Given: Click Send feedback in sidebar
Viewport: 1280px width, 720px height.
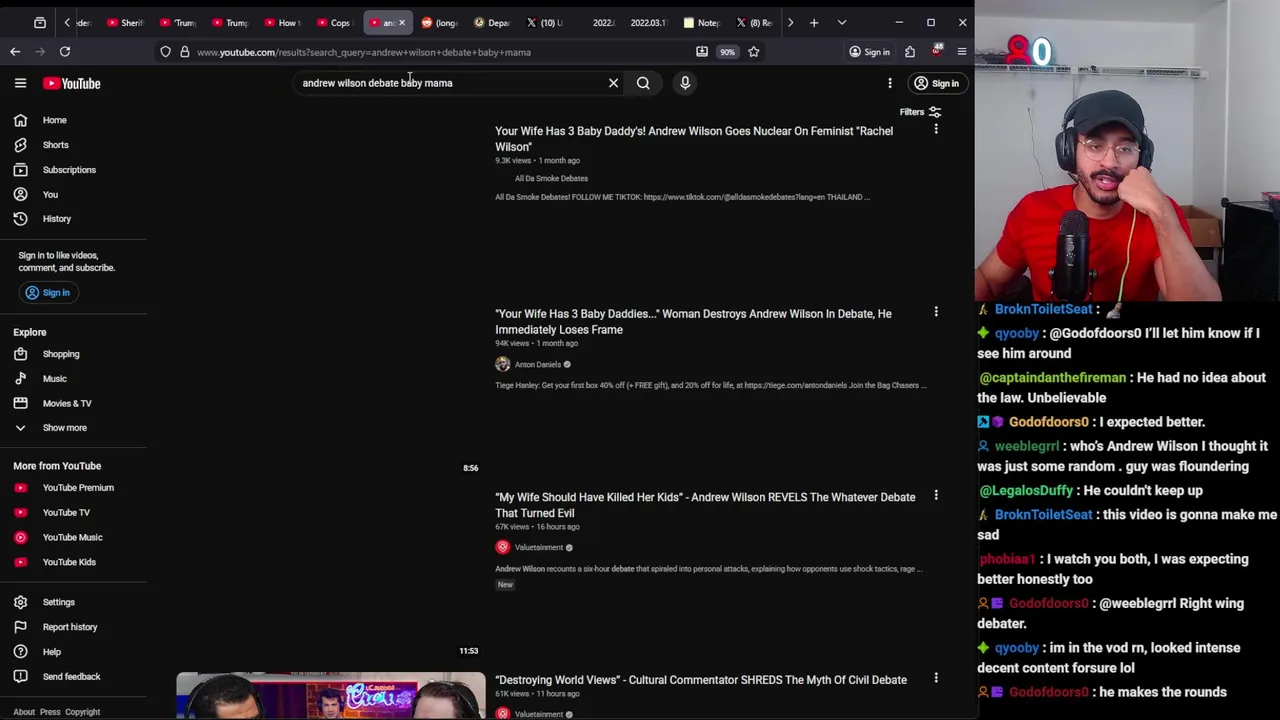Looking at the screenshot, I should [73, 676].
